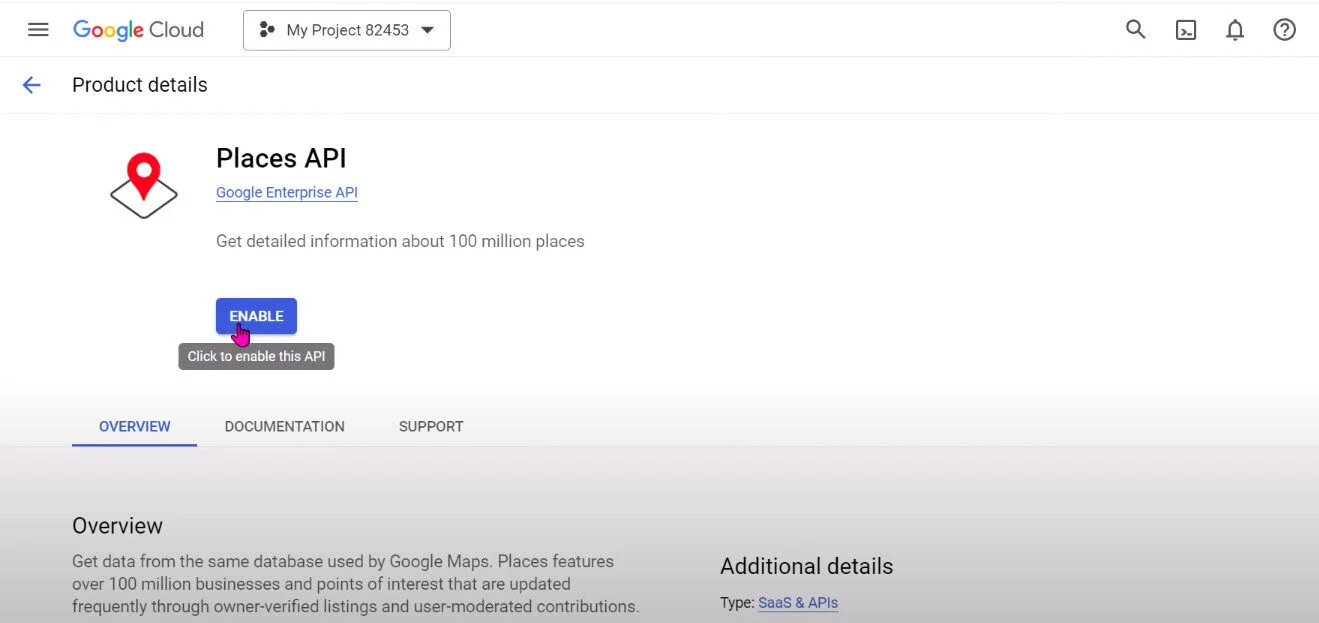
Task: Click the Click to enable tooltip
Action: point(256,356)
